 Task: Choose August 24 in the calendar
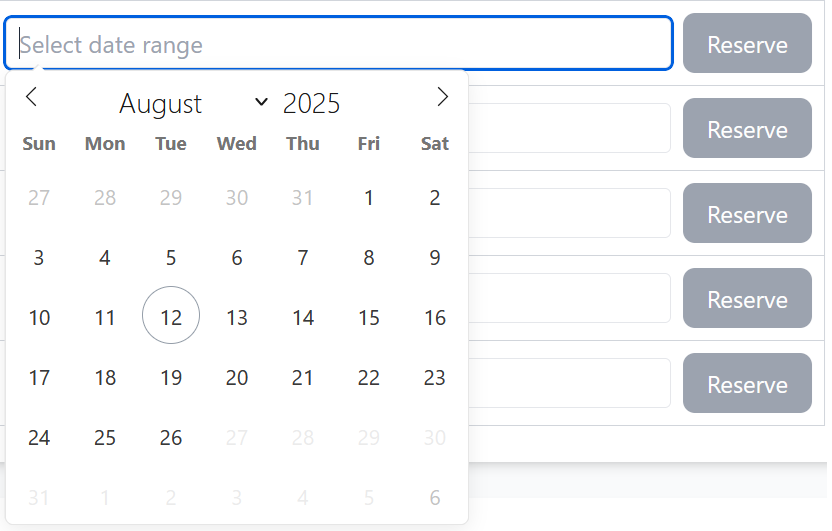[39, 438]
